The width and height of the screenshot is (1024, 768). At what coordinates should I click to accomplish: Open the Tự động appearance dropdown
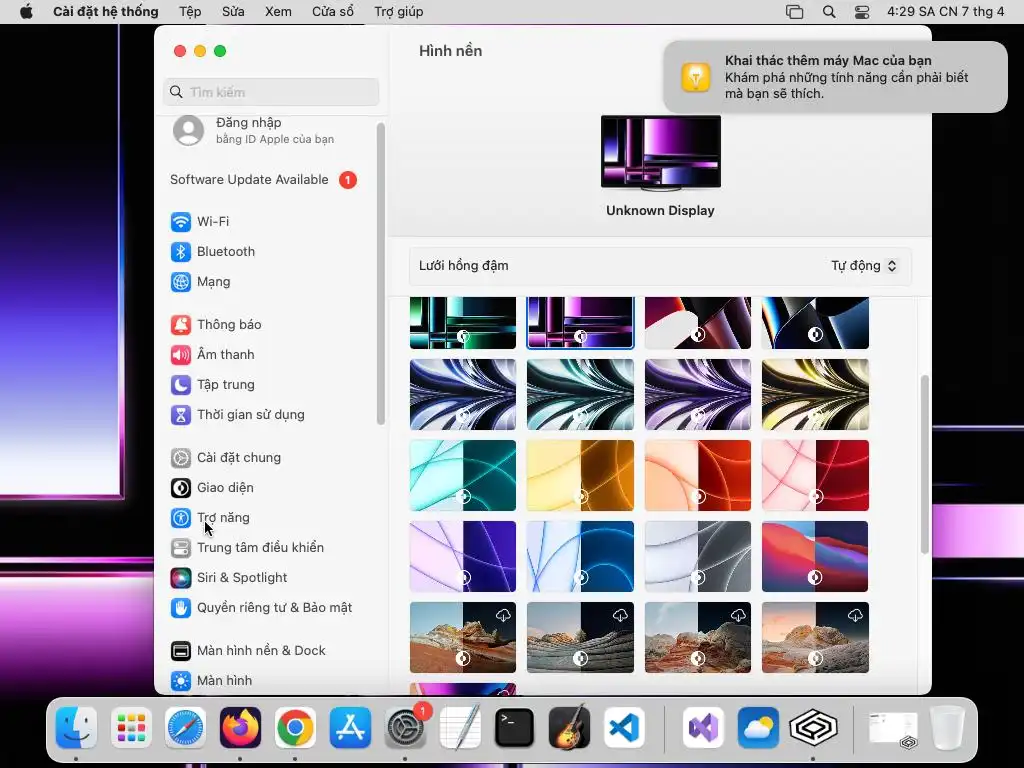coord(863,266)
